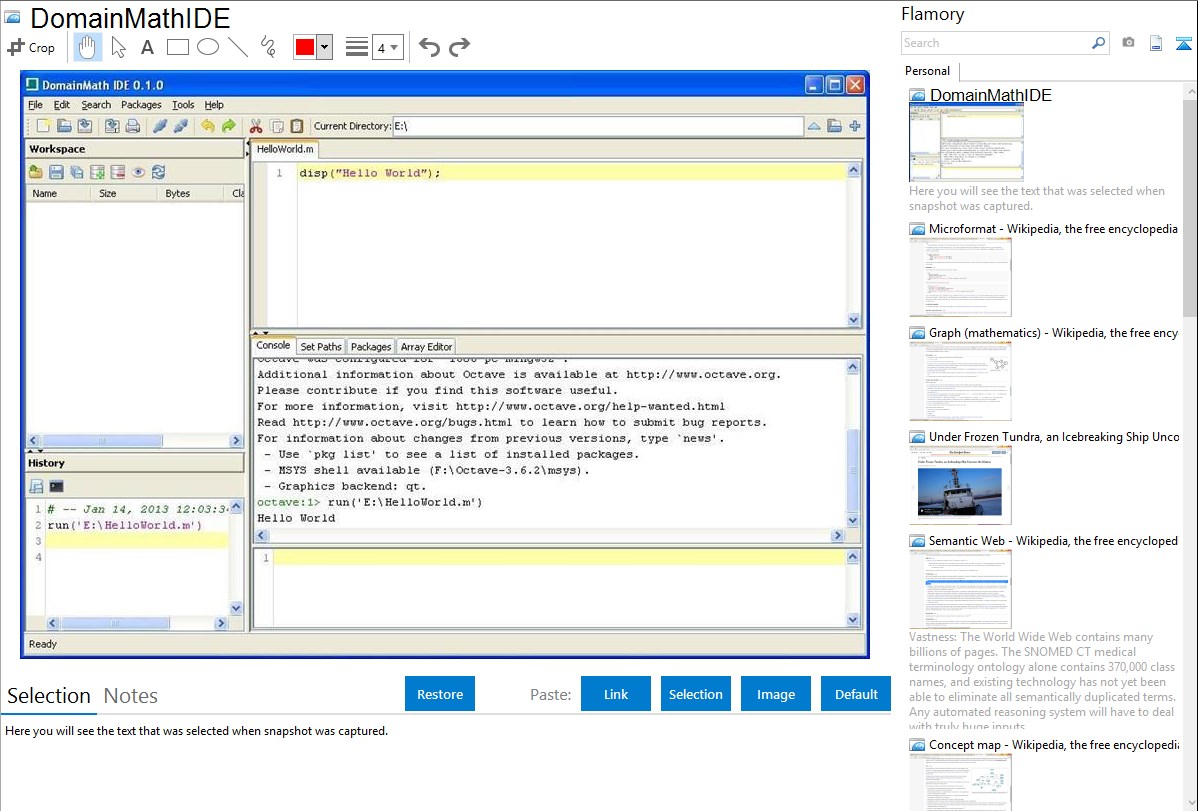Switch to the Set Paths tab

pyautogui.click(x=321, y=347)
